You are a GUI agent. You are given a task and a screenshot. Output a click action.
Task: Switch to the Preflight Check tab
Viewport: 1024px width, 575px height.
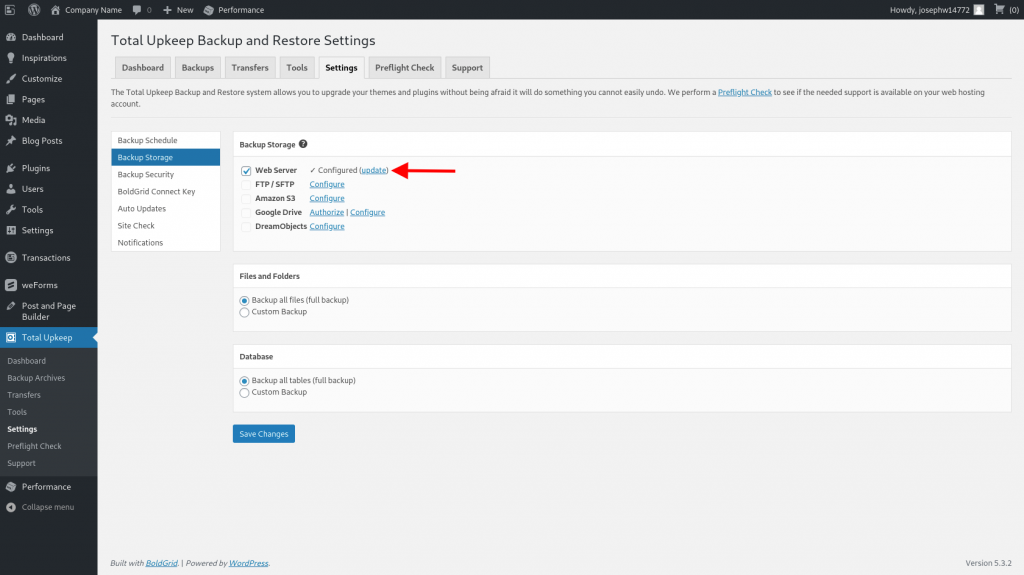point(404,67)
